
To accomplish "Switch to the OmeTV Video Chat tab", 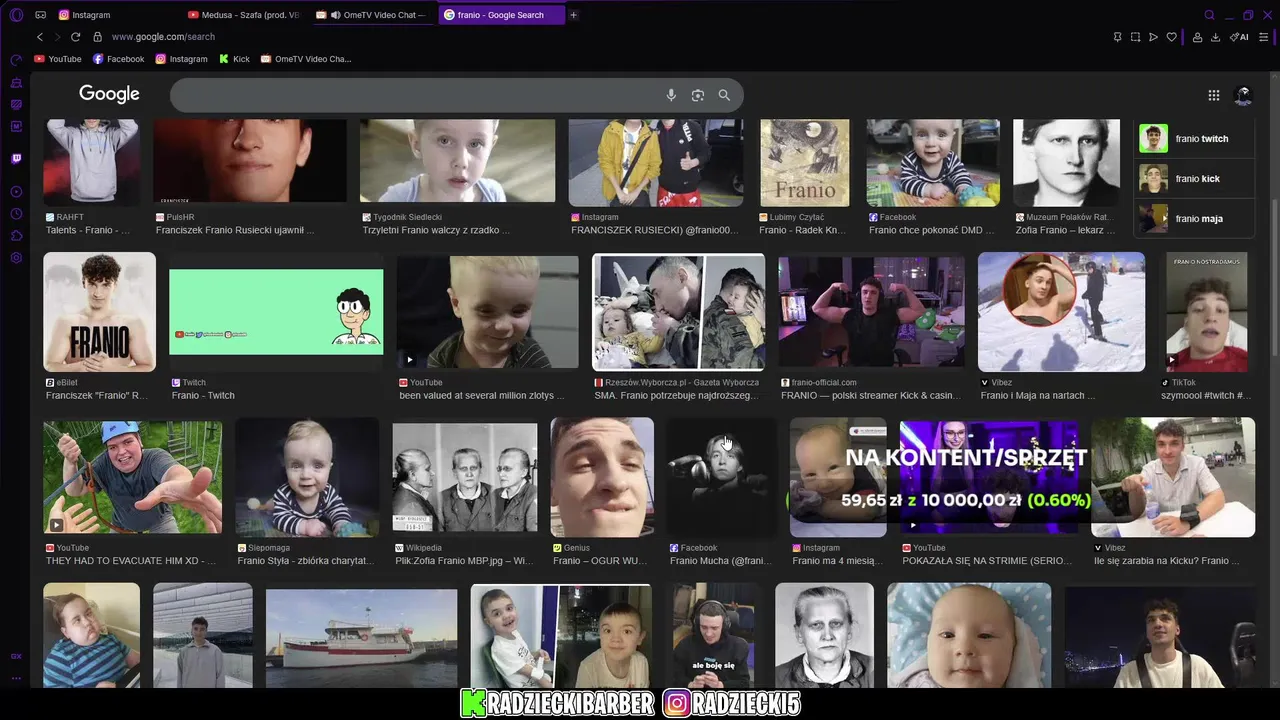I will click(x=373, y=15).
